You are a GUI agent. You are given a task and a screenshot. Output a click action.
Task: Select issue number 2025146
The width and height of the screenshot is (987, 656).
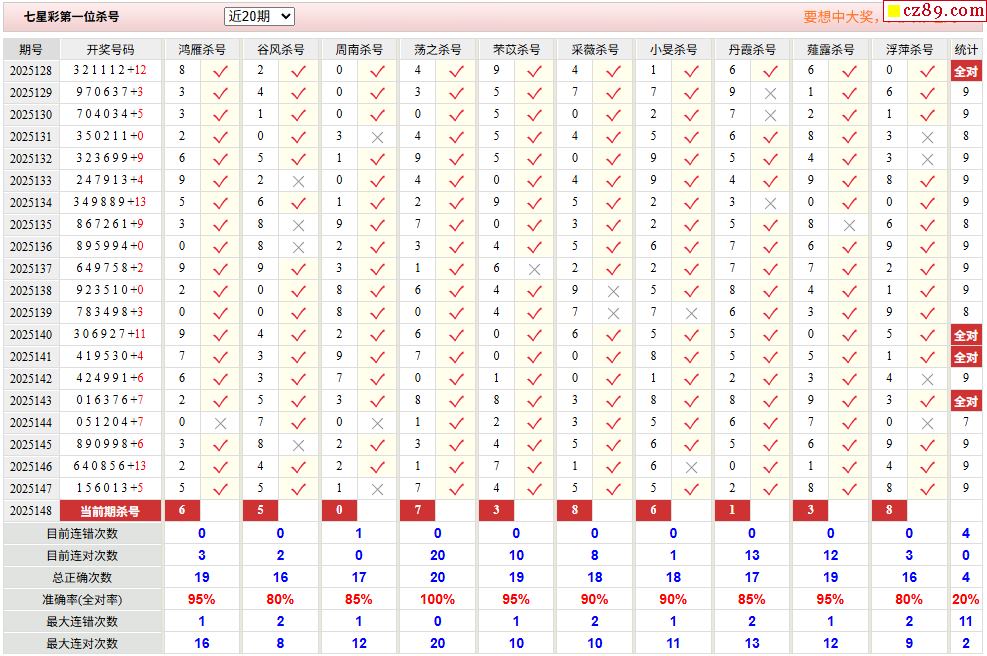click(31, 467)
